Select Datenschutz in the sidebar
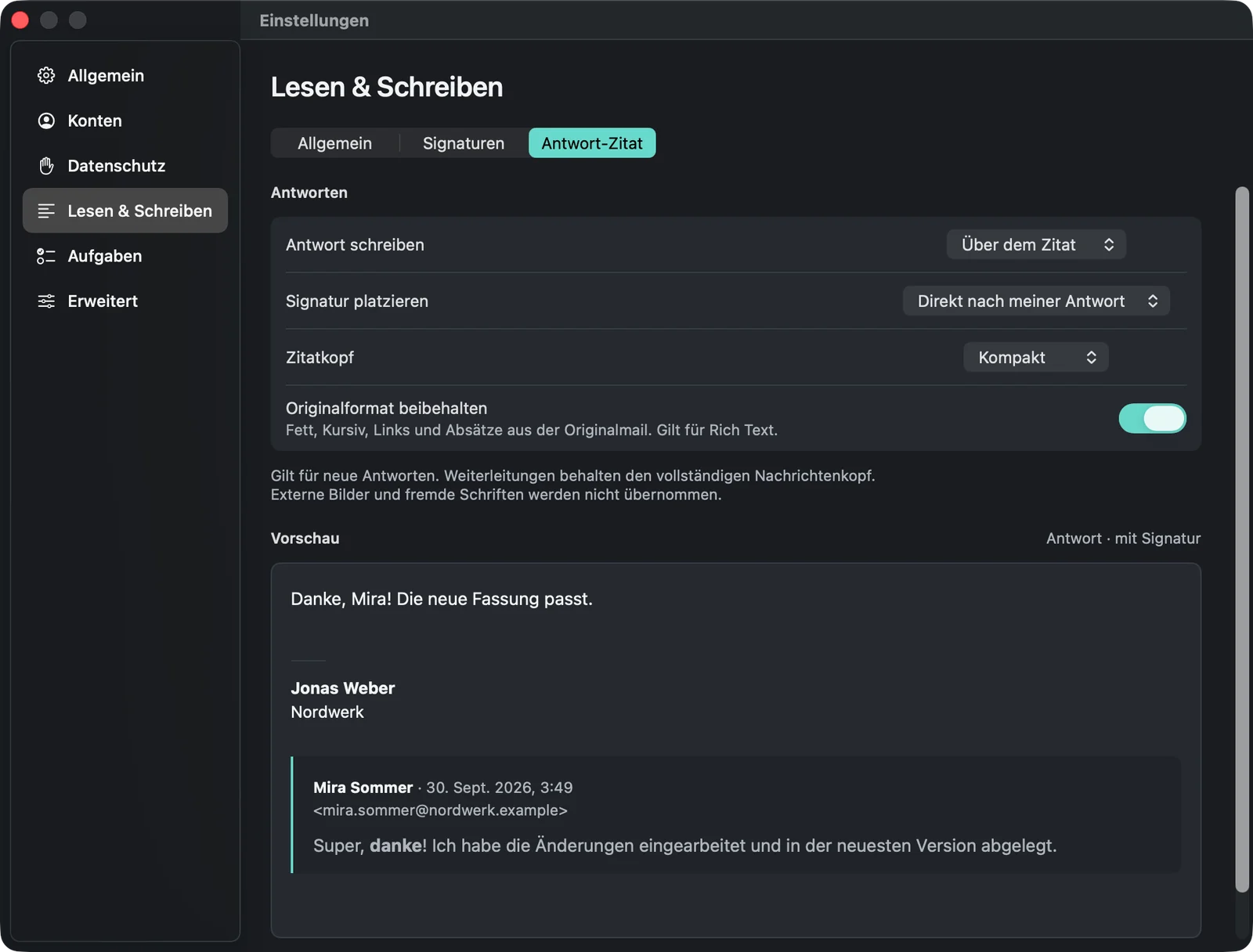 pyautogui.click(x=125, y=165)
